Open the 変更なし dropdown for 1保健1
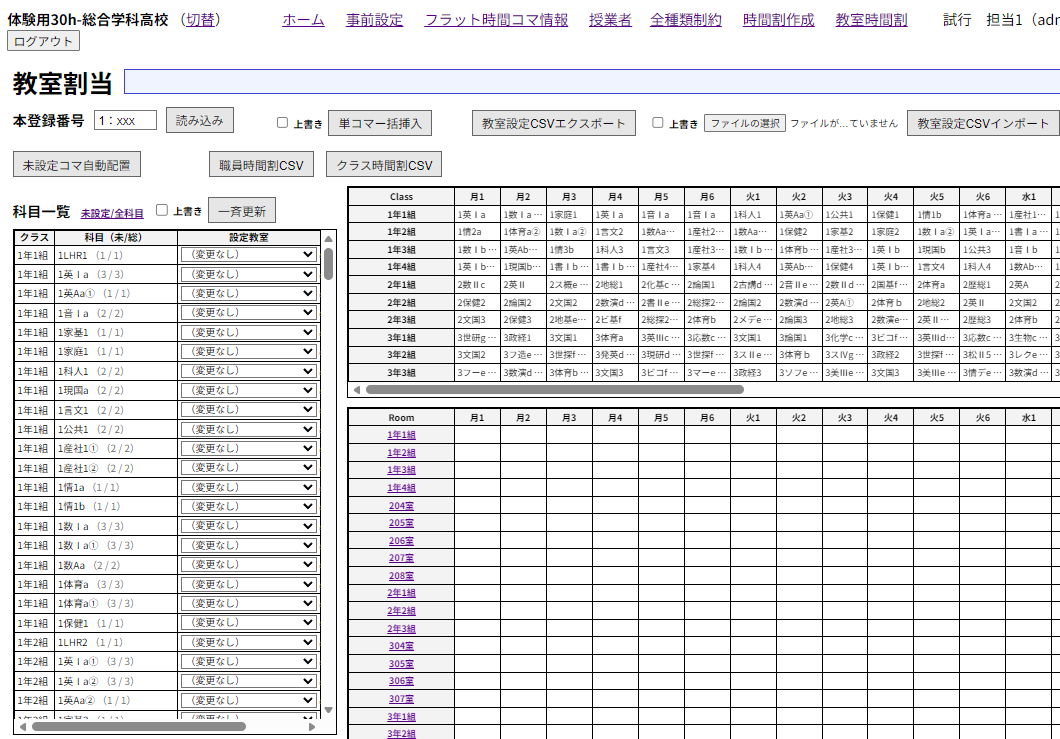 [248, 622]
